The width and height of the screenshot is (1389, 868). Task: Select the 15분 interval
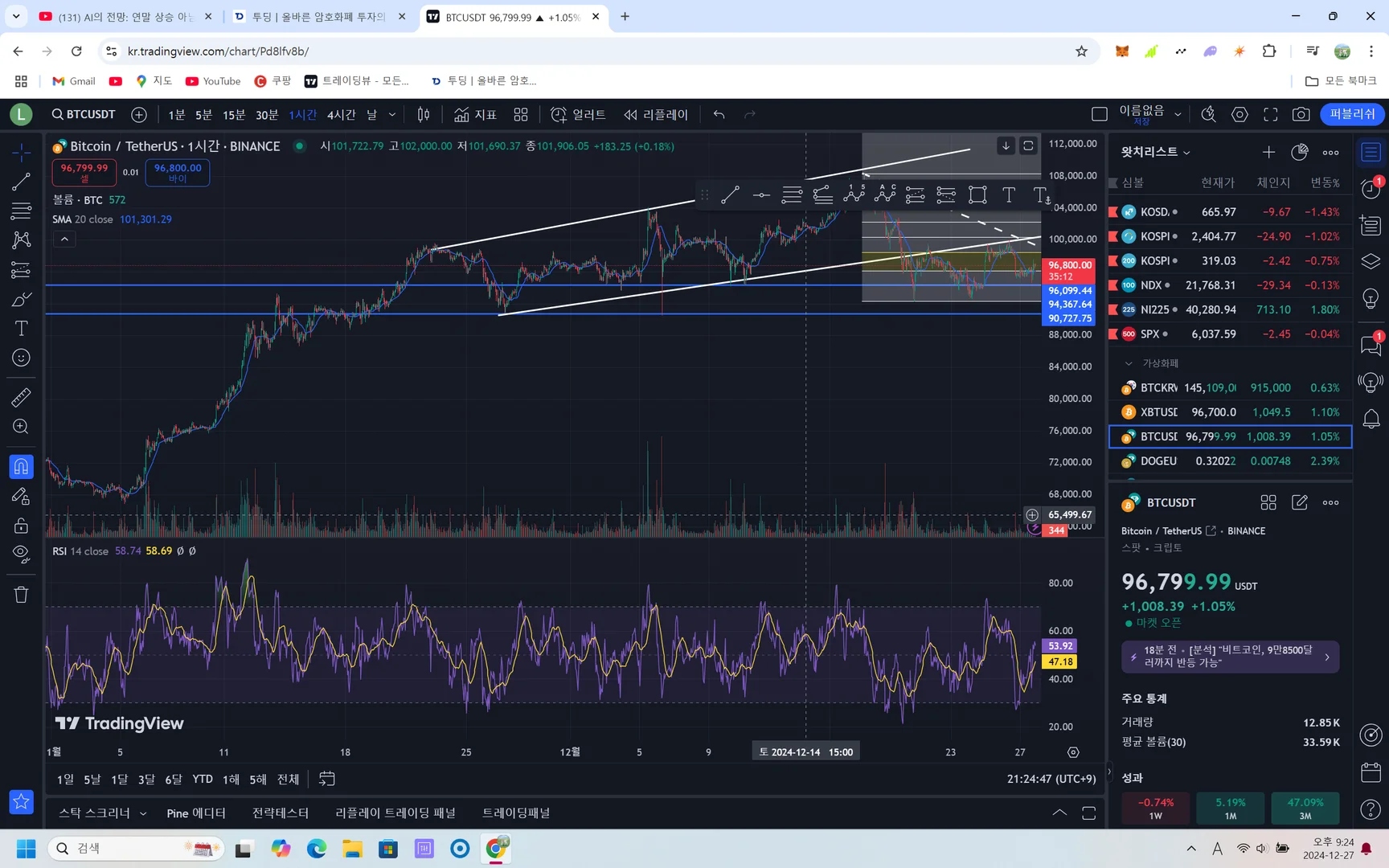pos(234,115)
